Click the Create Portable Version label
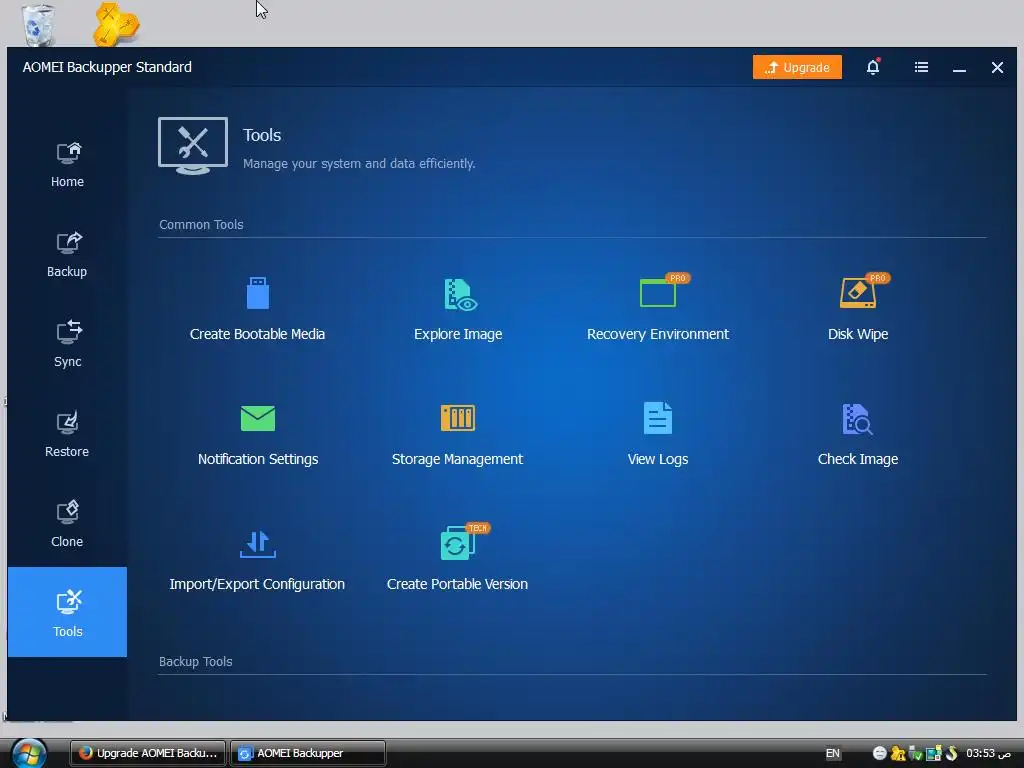1024x768 pixels. coord(457,584)
